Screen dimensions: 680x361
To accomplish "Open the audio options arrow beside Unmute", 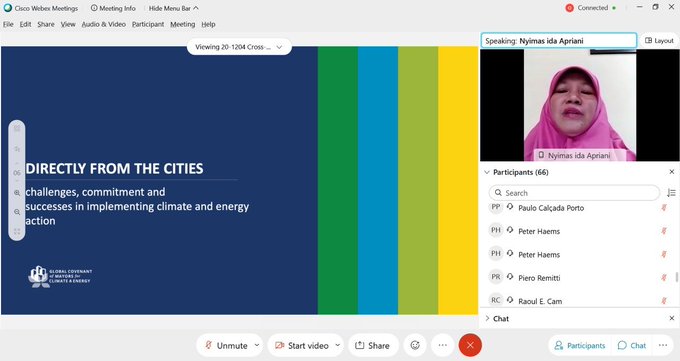I will 257,345.
